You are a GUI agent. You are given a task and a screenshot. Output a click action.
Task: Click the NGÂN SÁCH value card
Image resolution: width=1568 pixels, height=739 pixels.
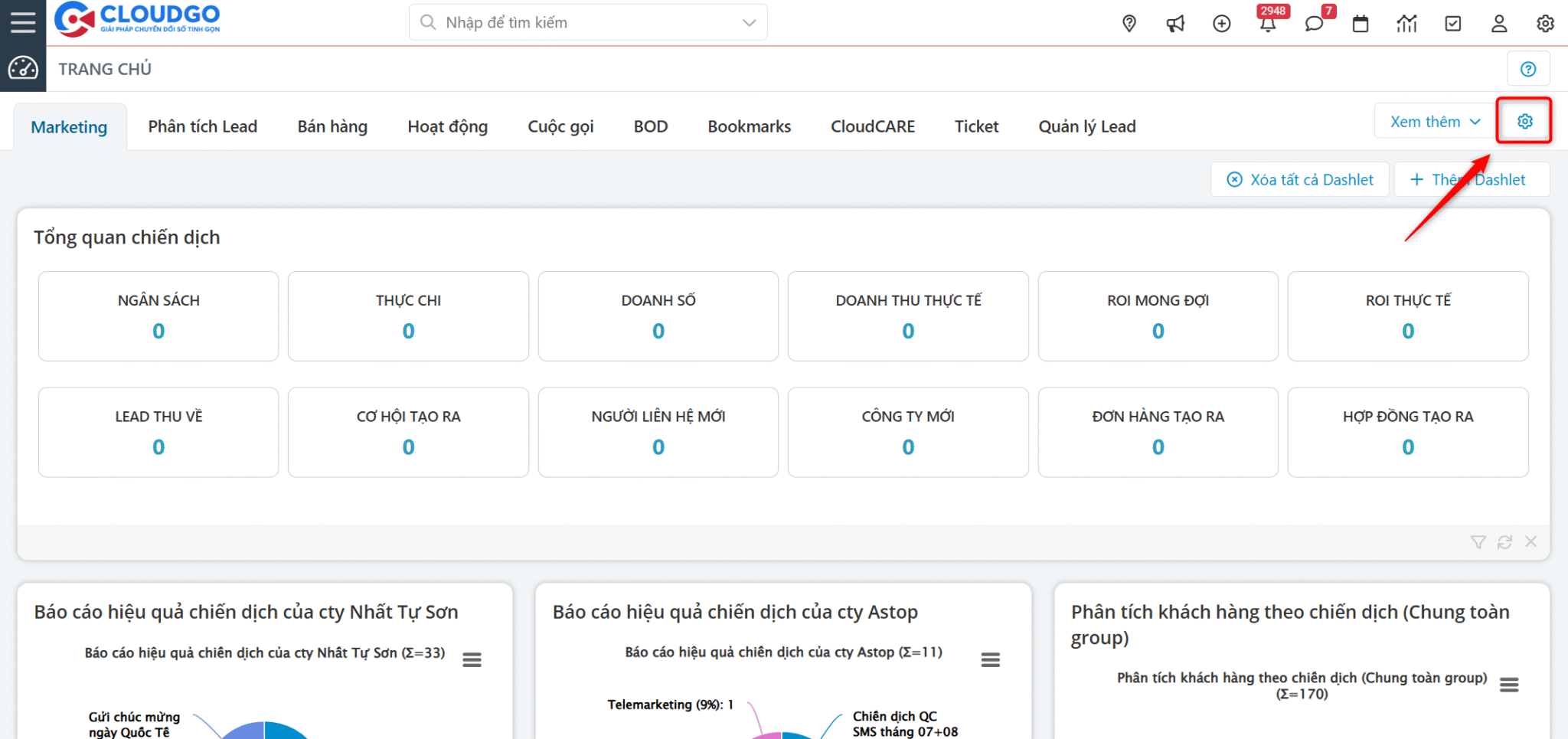coord(158,316)
